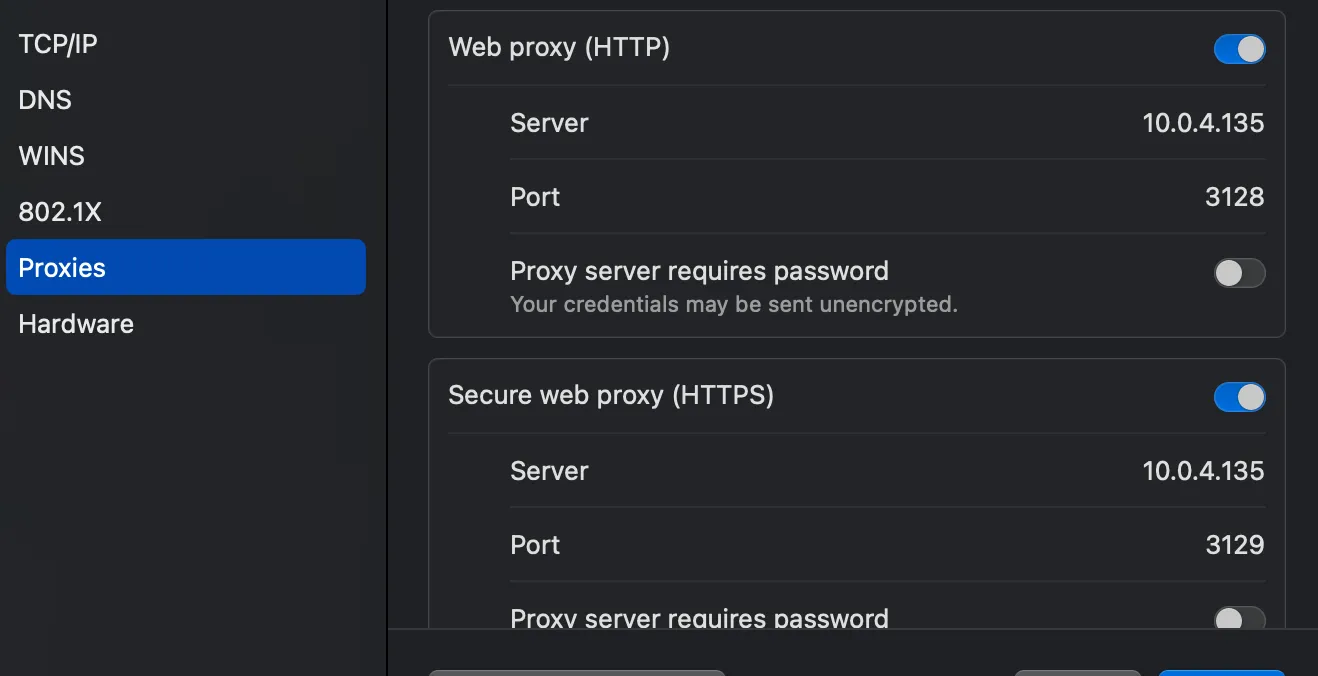Click the "Server" label under Web proxy (HTTP)
The image size is (1318, 676).
549,123
